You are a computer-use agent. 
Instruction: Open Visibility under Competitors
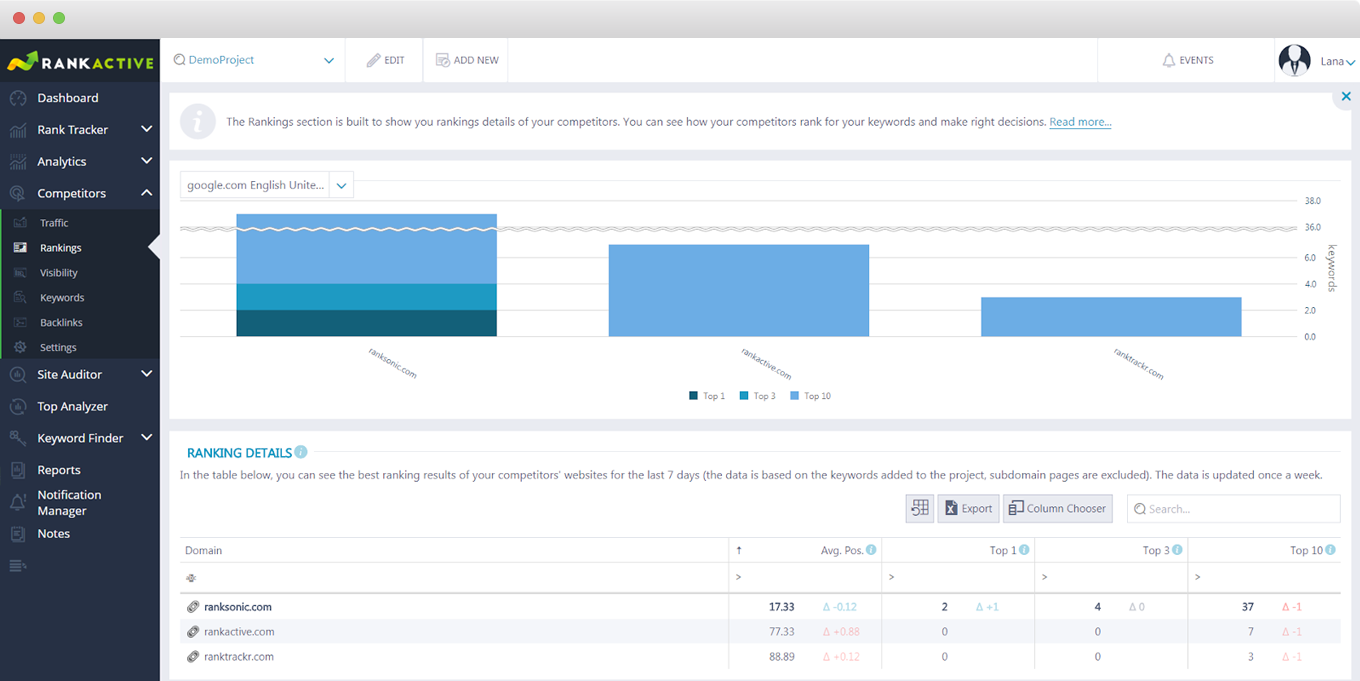click(x=59, y=273)
